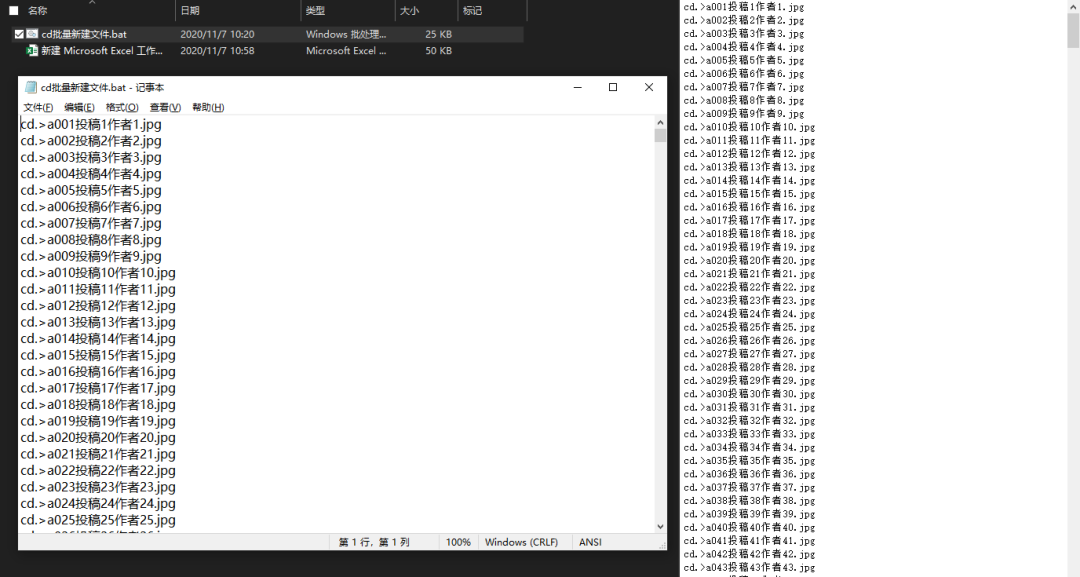Select the cd批量新建文件.bat file row
The height and width of the screenshot is (577, 1080).
point(268,34)
